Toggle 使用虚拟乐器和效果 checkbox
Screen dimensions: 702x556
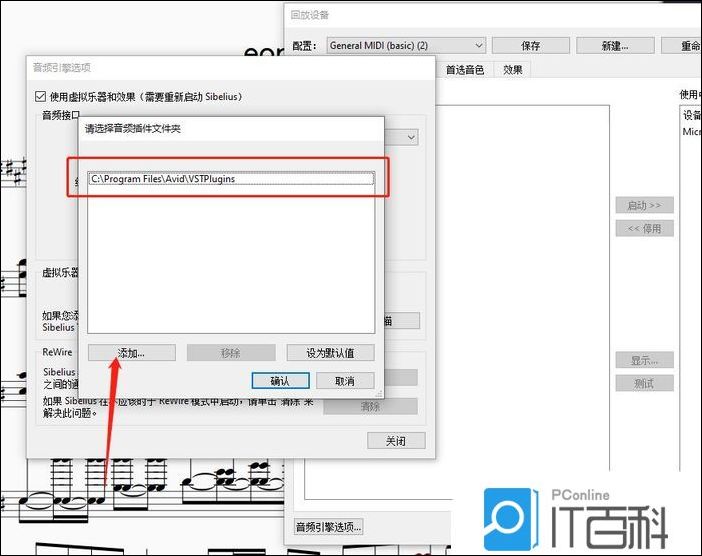tap(40, 97)
